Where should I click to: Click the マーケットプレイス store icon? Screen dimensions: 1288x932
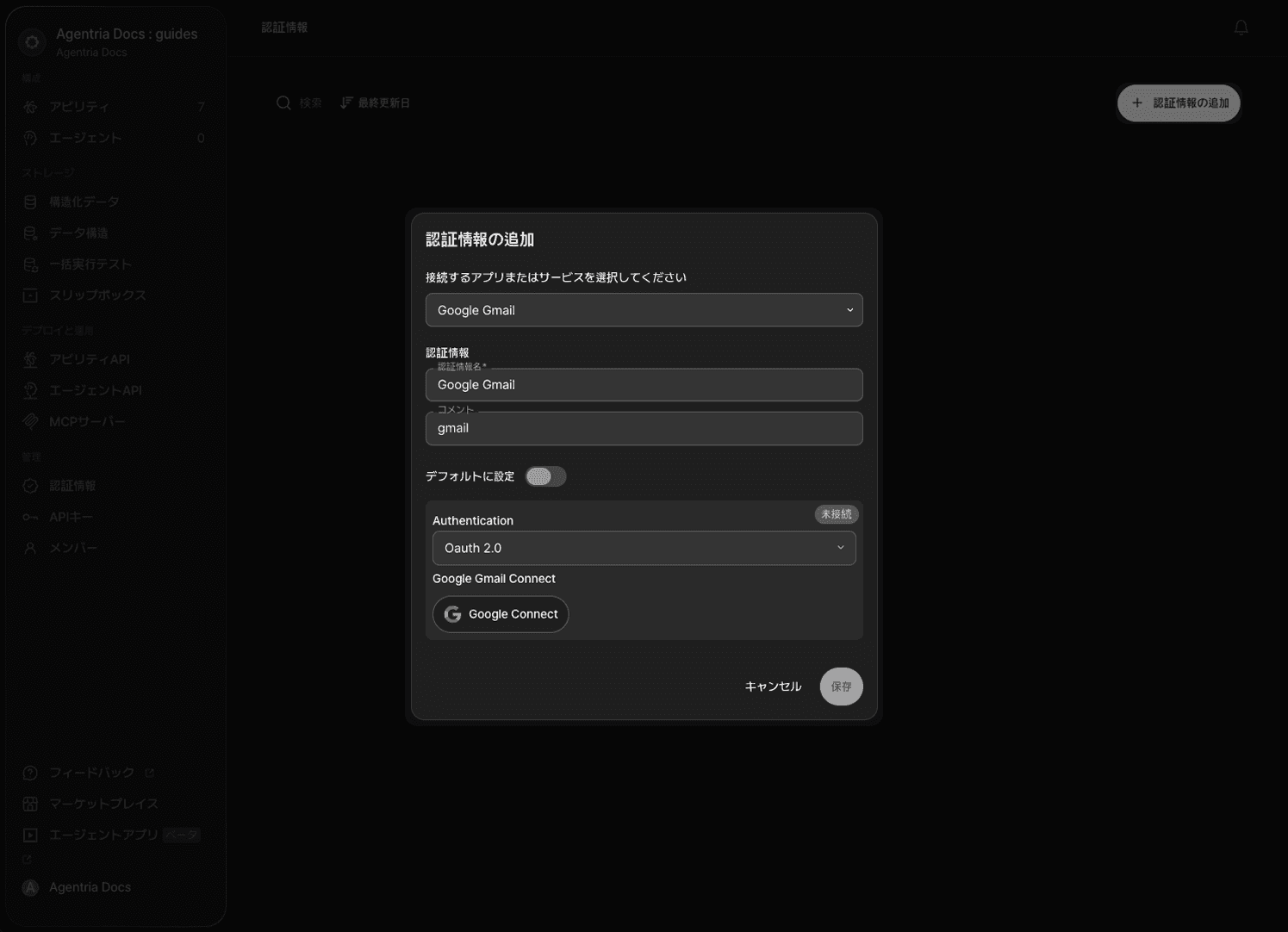(30, 804)
